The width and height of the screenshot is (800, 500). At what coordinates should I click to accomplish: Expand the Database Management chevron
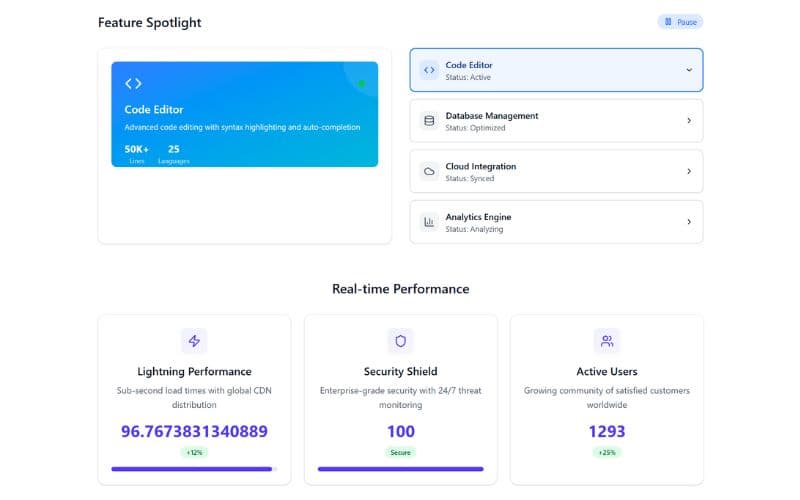pos(688,121)
